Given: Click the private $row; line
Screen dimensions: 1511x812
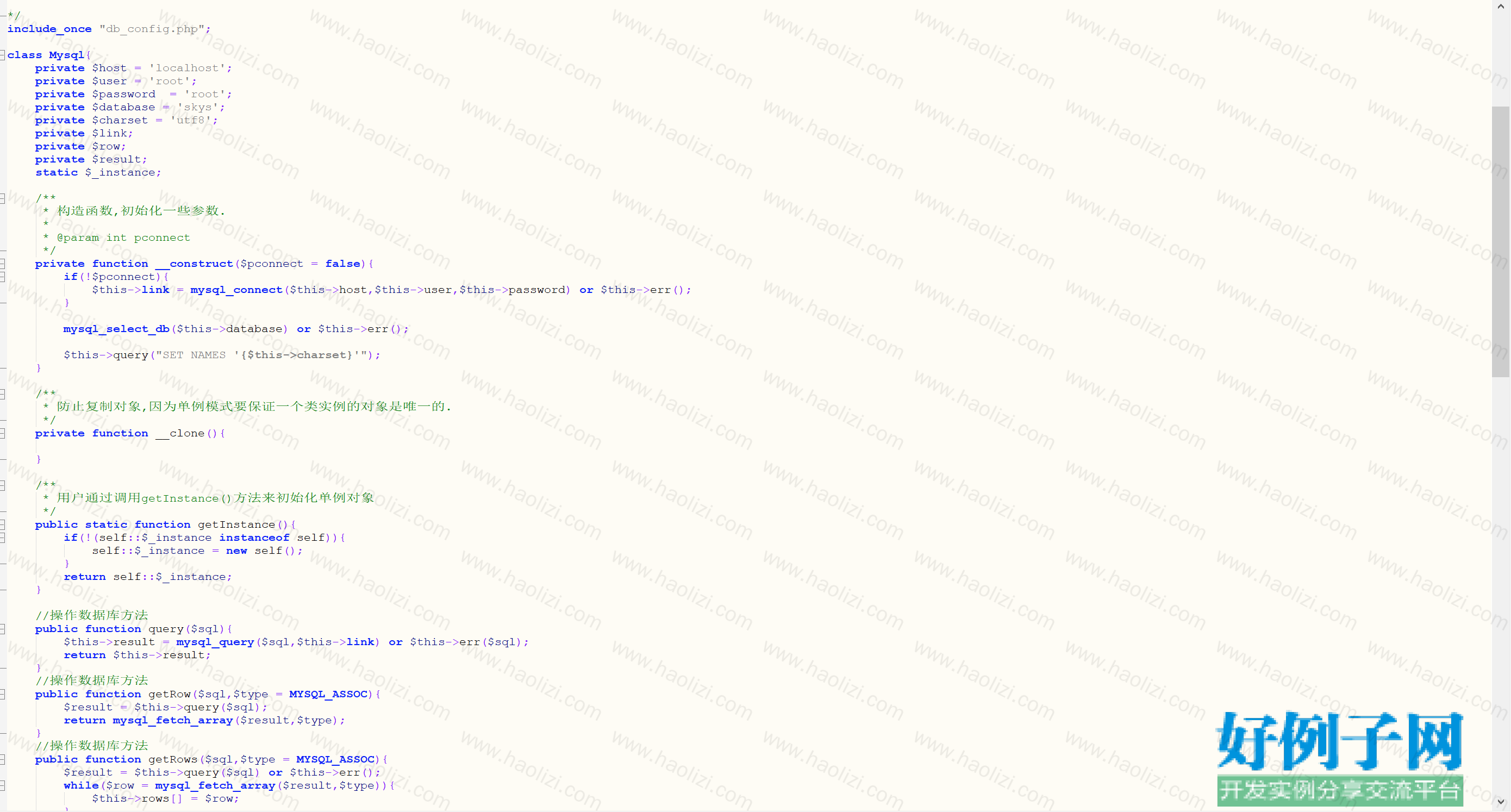Looking at the screenshot, I should [x=80, y=146].
